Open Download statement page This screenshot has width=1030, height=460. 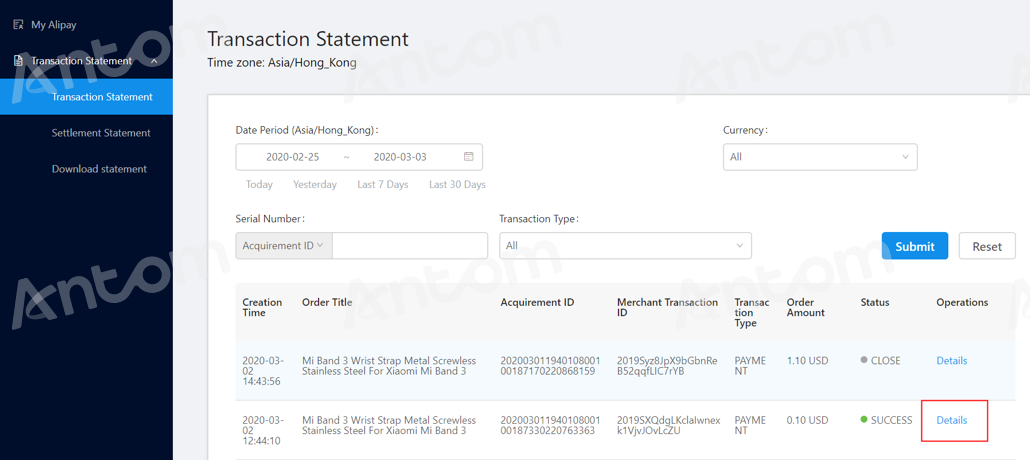click(99, 169)
